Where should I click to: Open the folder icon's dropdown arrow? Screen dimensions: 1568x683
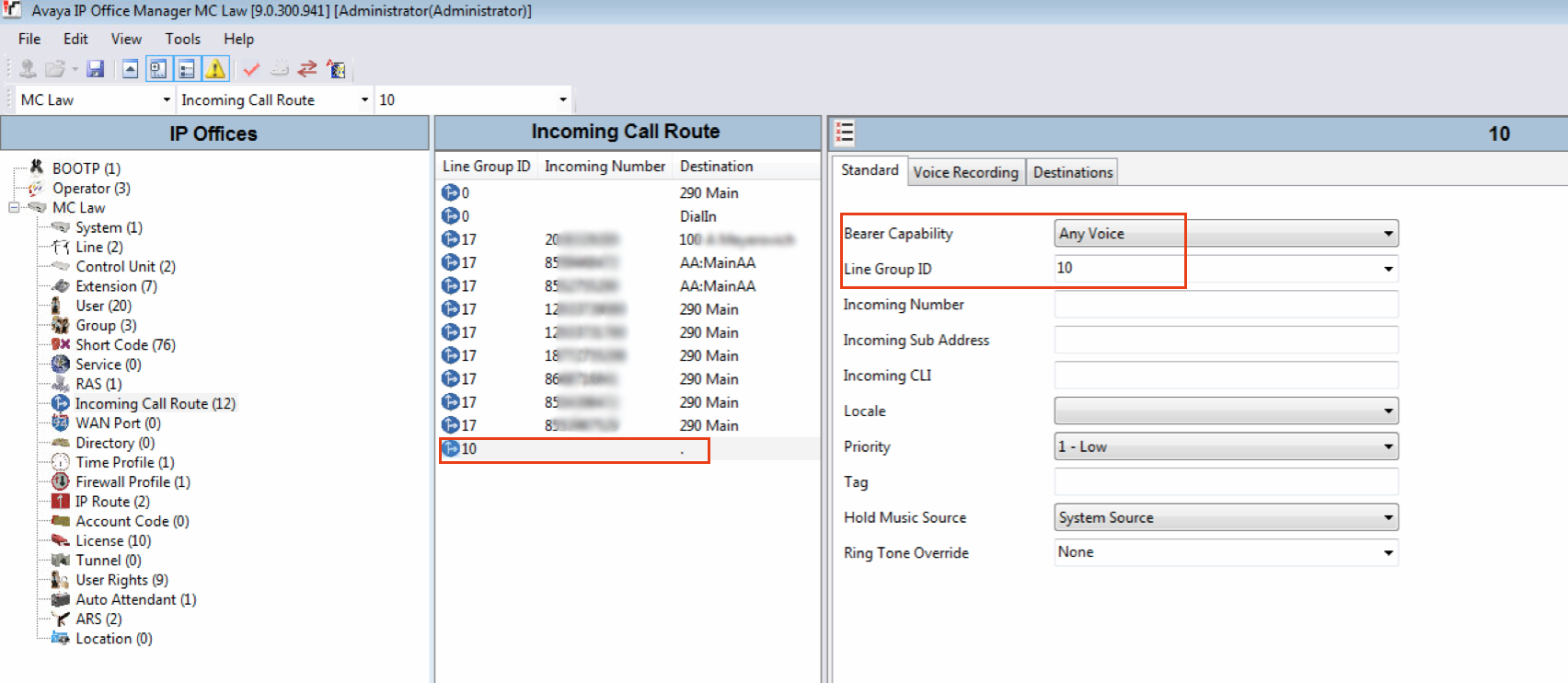(x=75, y=70)
